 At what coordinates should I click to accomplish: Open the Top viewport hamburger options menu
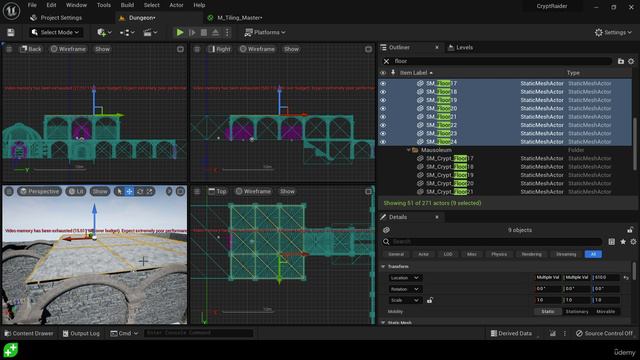pos(197,191)
